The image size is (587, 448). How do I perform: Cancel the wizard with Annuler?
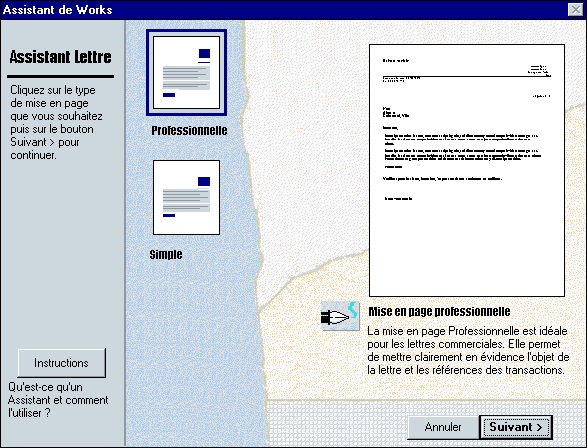tap(443, 427)
